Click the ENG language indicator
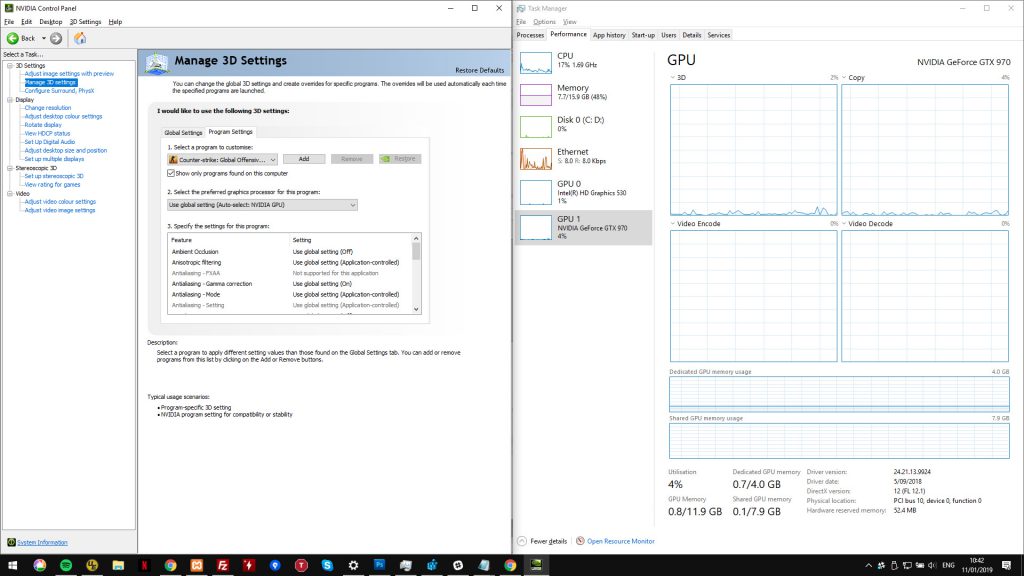The width and height of the screenshot is (1024, 576). 948,566
